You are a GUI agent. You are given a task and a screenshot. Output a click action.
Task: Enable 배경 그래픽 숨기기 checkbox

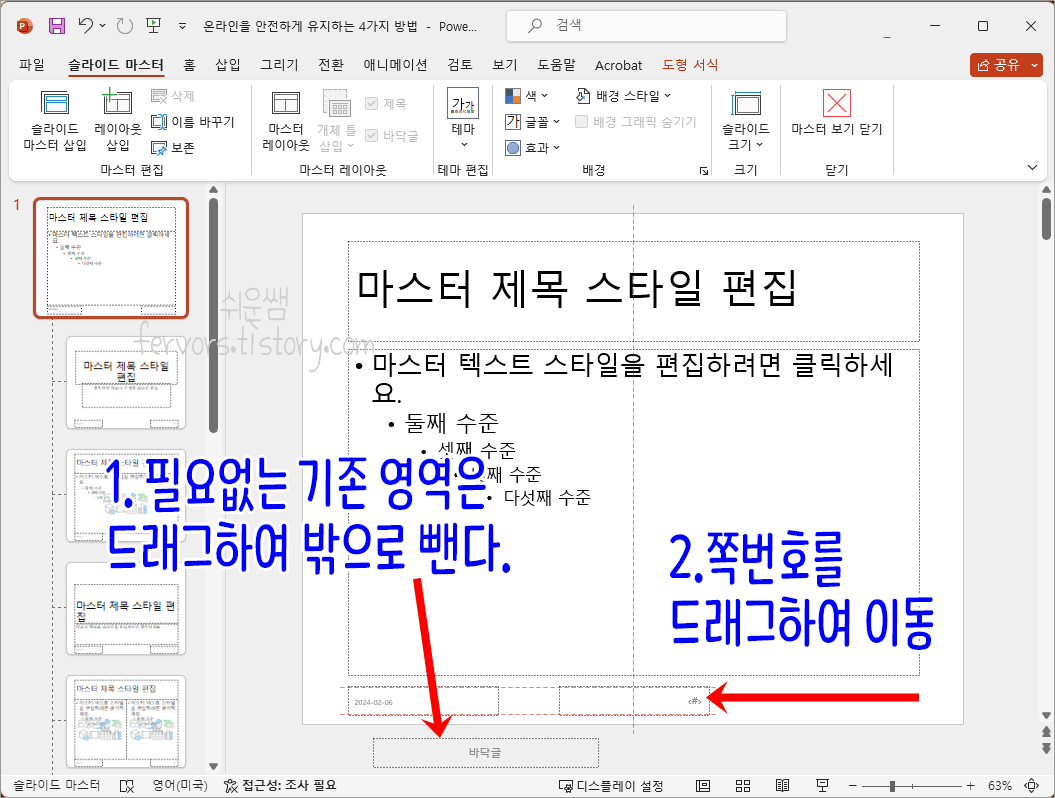582,121
